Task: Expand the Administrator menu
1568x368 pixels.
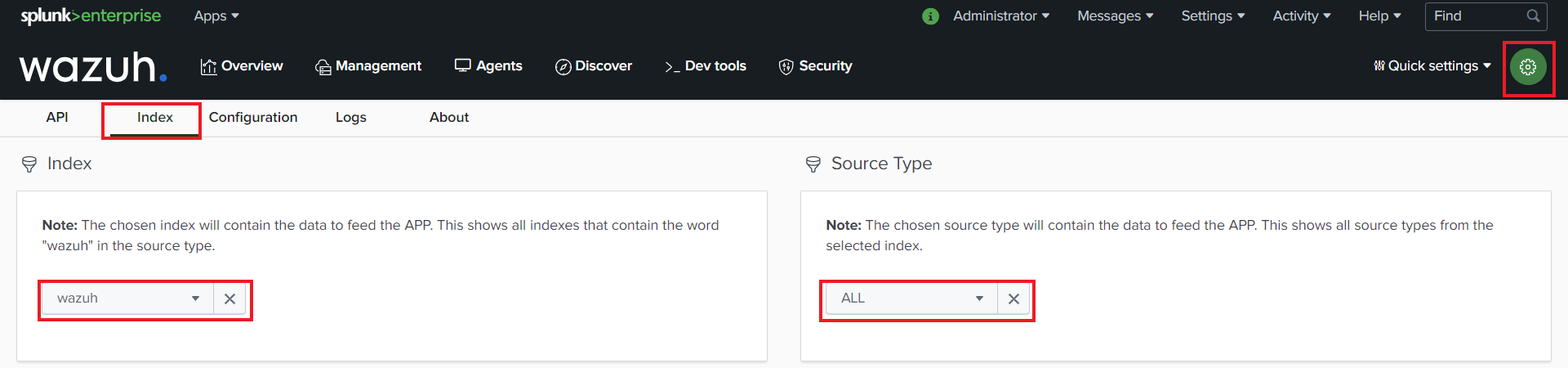Action: click(x=1001, y=16)
